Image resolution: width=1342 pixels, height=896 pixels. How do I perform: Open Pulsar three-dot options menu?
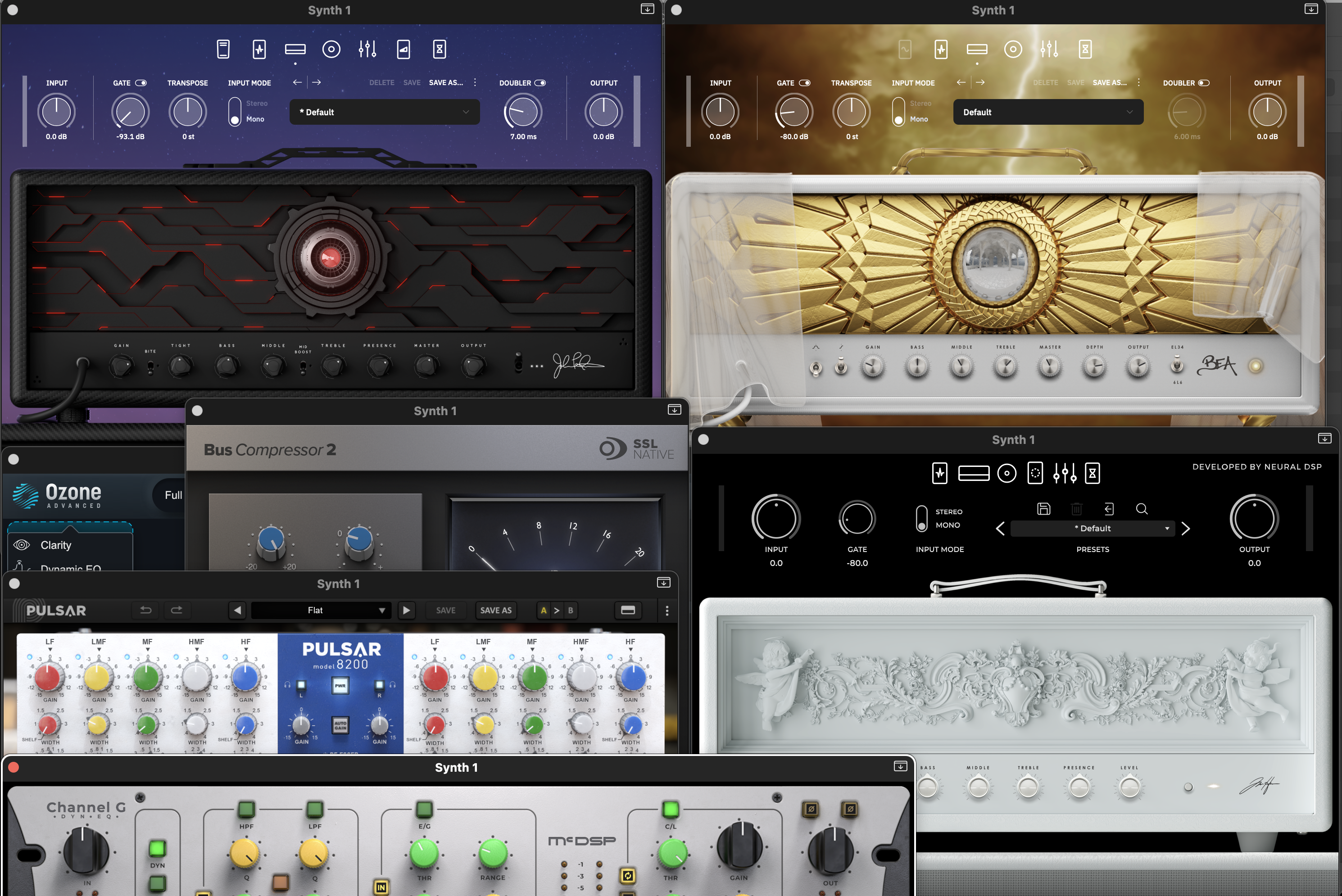coord(667,610)
